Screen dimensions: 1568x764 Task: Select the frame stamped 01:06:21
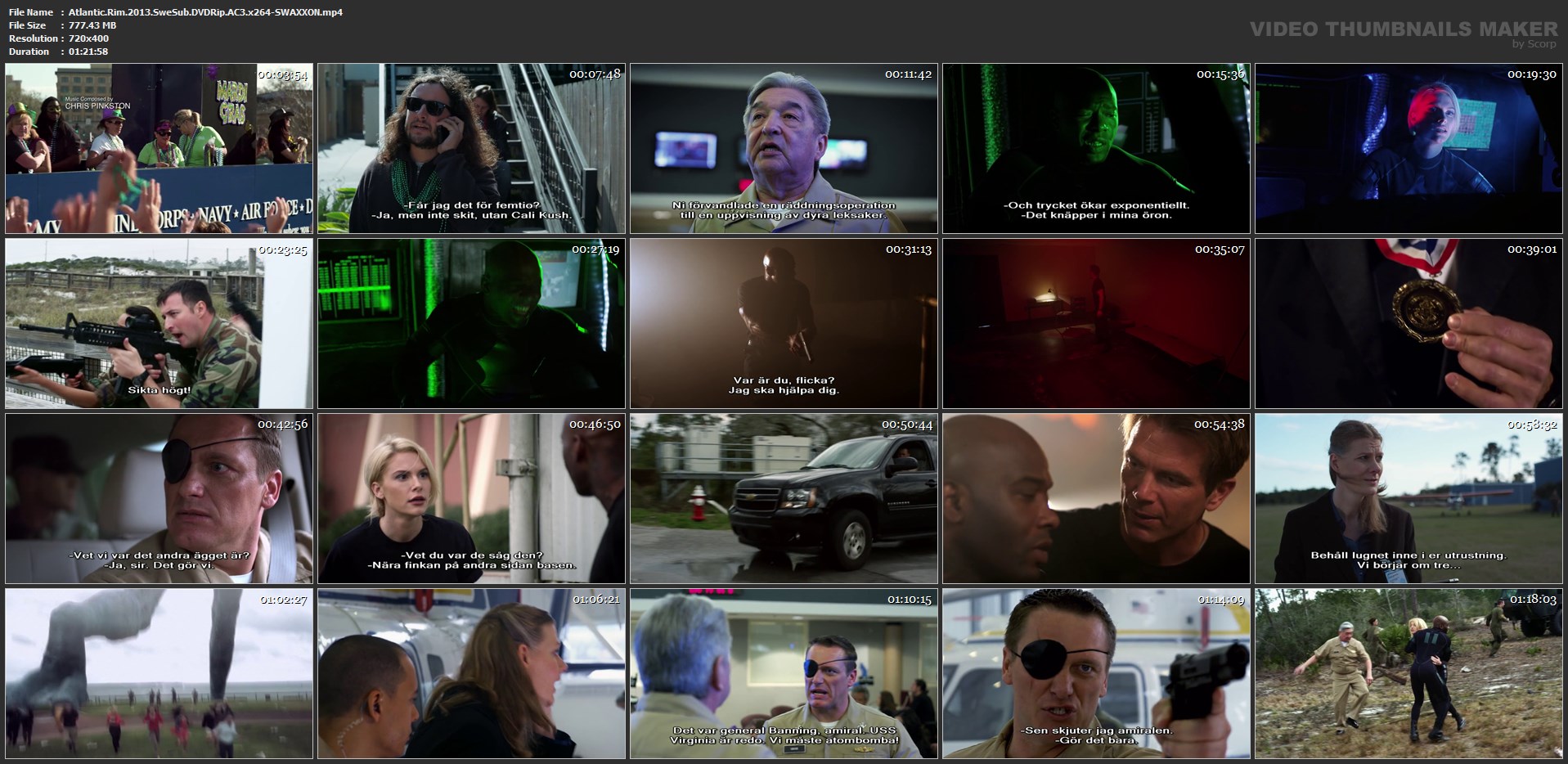(x=471, y=673)
